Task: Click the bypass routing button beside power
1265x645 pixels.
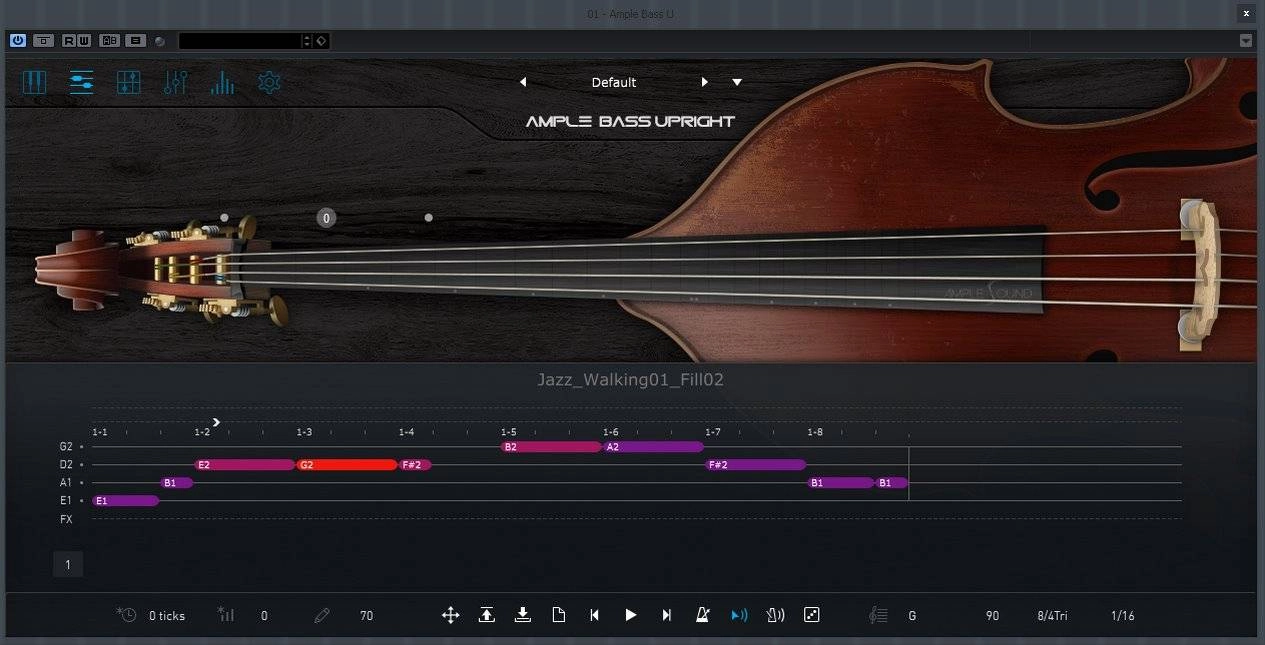Action: click(44, 41)
